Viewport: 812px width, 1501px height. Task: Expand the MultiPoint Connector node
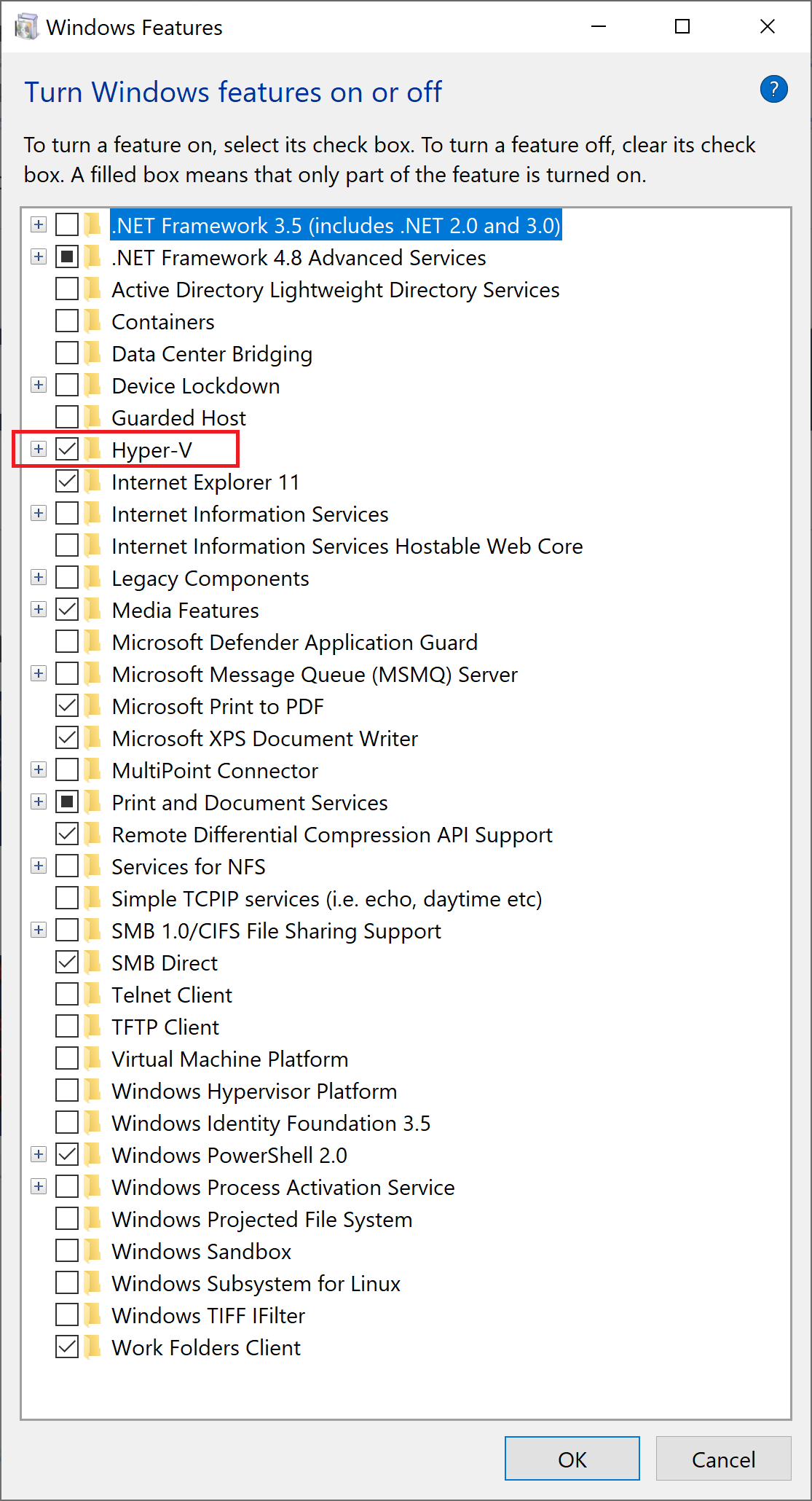click(39, 769)
